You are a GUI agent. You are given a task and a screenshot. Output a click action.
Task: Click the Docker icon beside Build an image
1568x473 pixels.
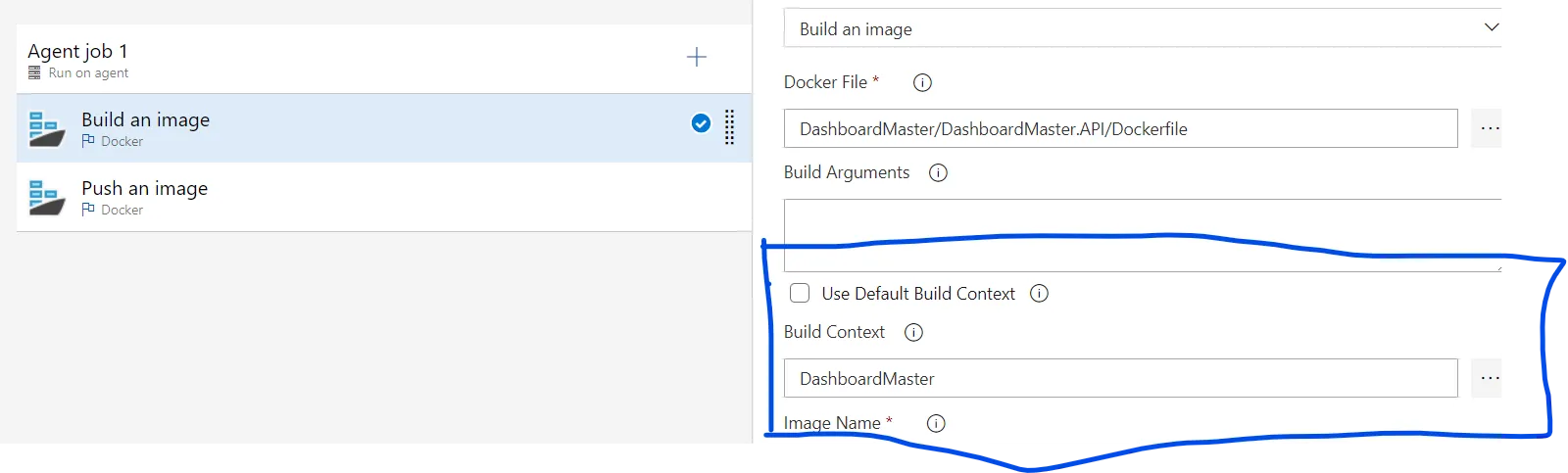46,128
